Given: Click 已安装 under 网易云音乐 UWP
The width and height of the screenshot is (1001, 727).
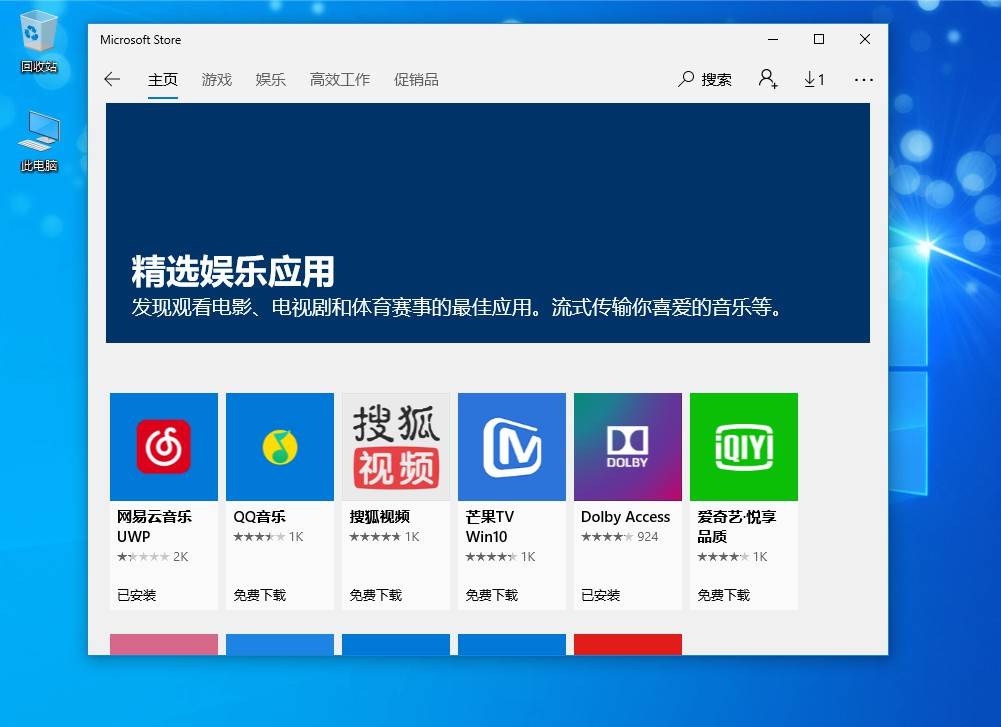Looking at the screenshot, I should click(137, 595).
